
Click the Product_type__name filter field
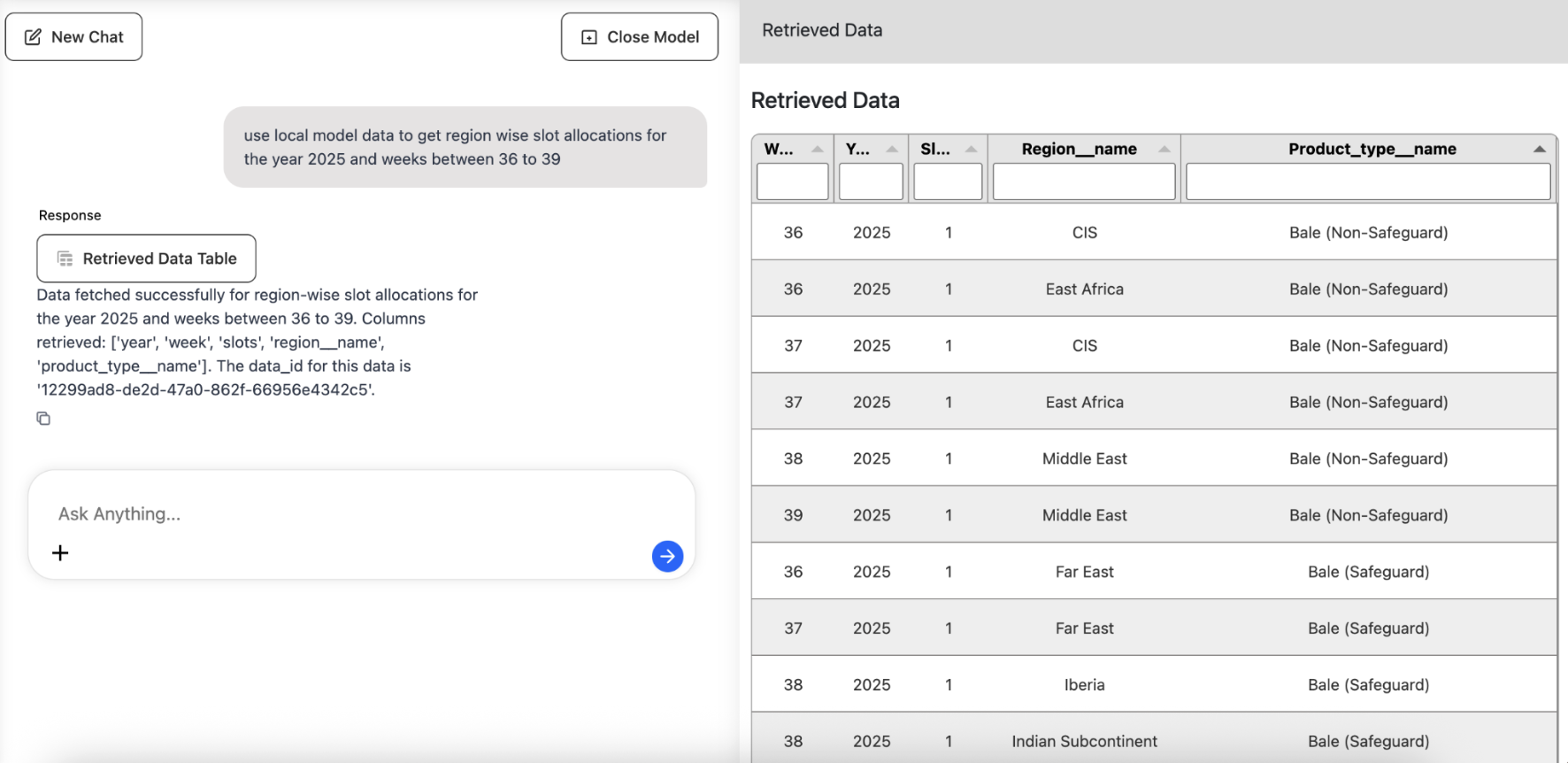(1368, 182)
